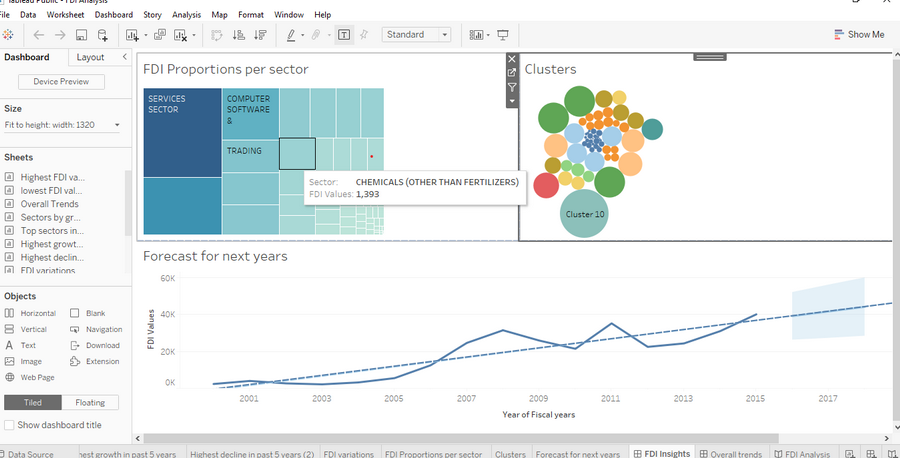Click the New Worksheet icon
The height and width of the screenshot is (458, 900).
[132, 35]
